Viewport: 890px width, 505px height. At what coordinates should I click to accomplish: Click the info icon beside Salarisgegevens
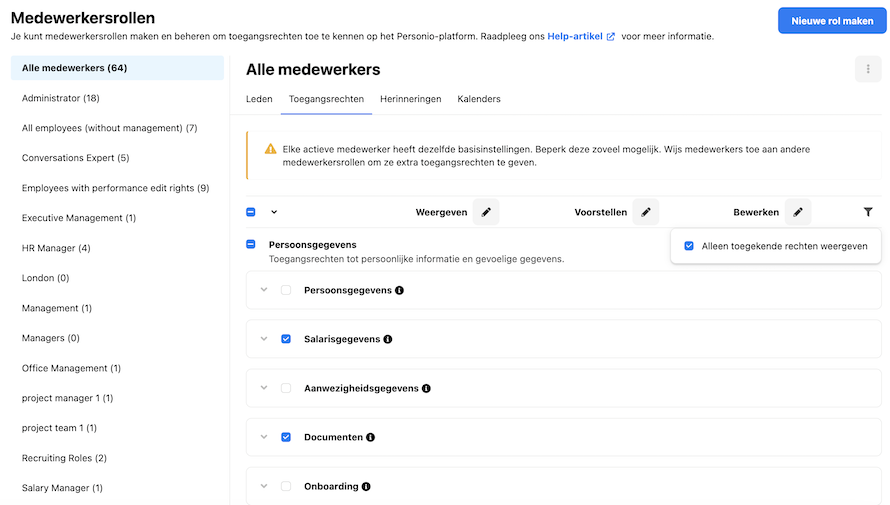388,339
